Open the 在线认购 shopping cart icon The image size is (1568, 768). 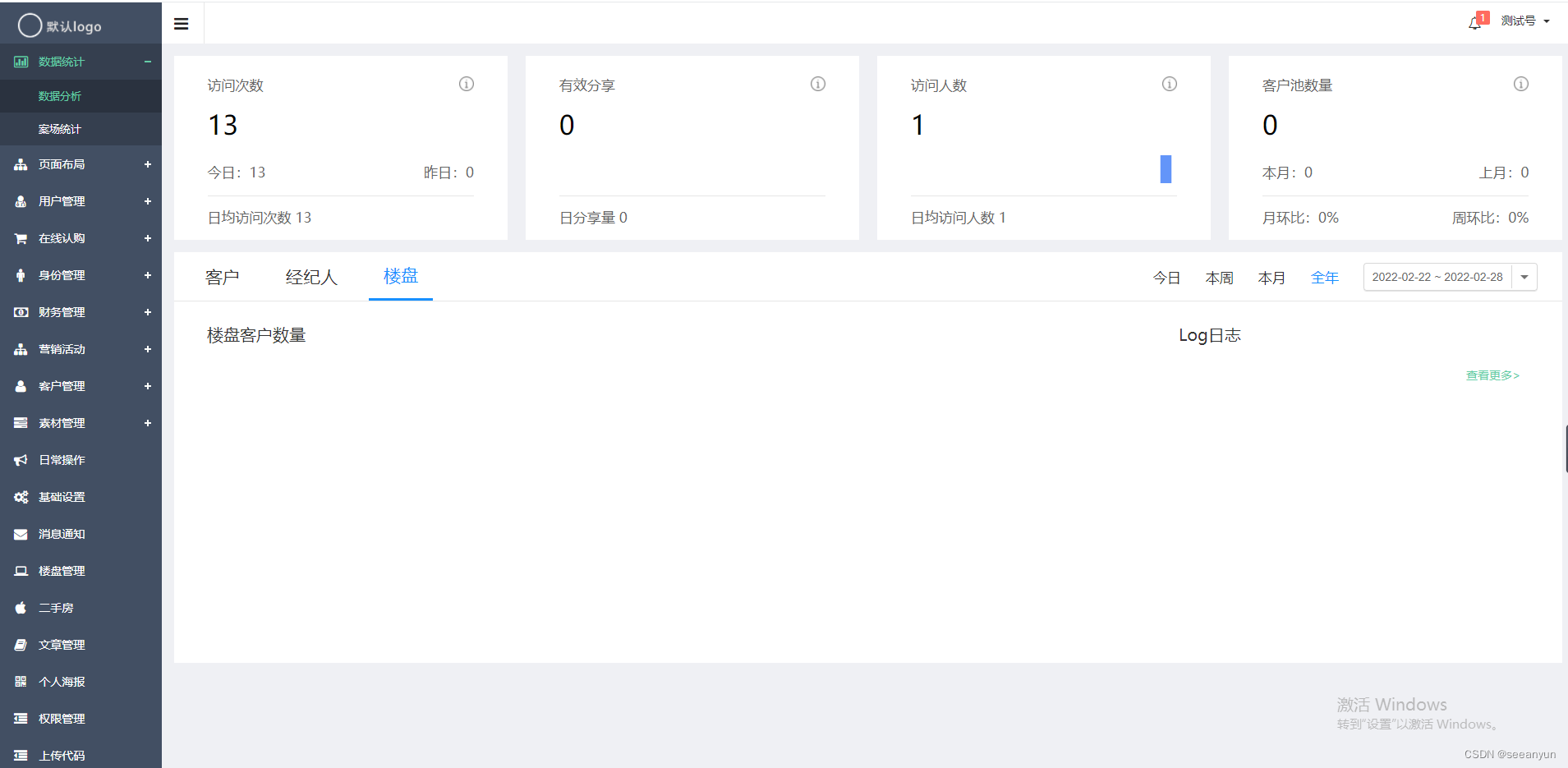coord(21,238)
